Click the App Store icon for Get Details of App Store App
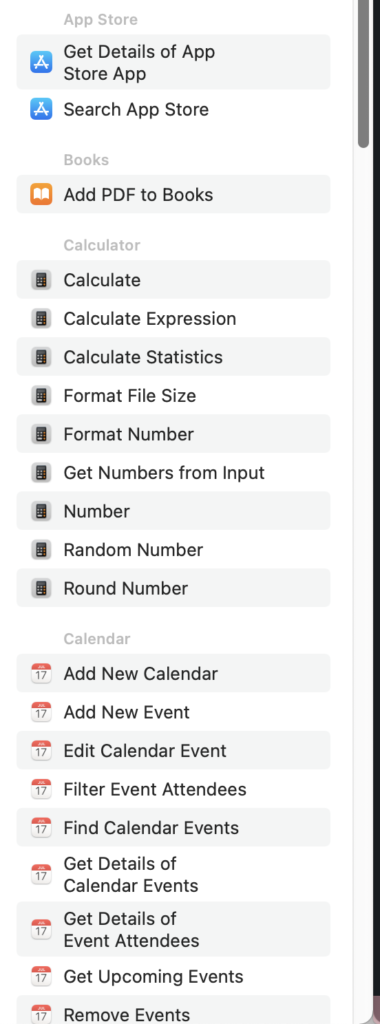Viewport: 380px width, 1024px height. click(41, 62)
